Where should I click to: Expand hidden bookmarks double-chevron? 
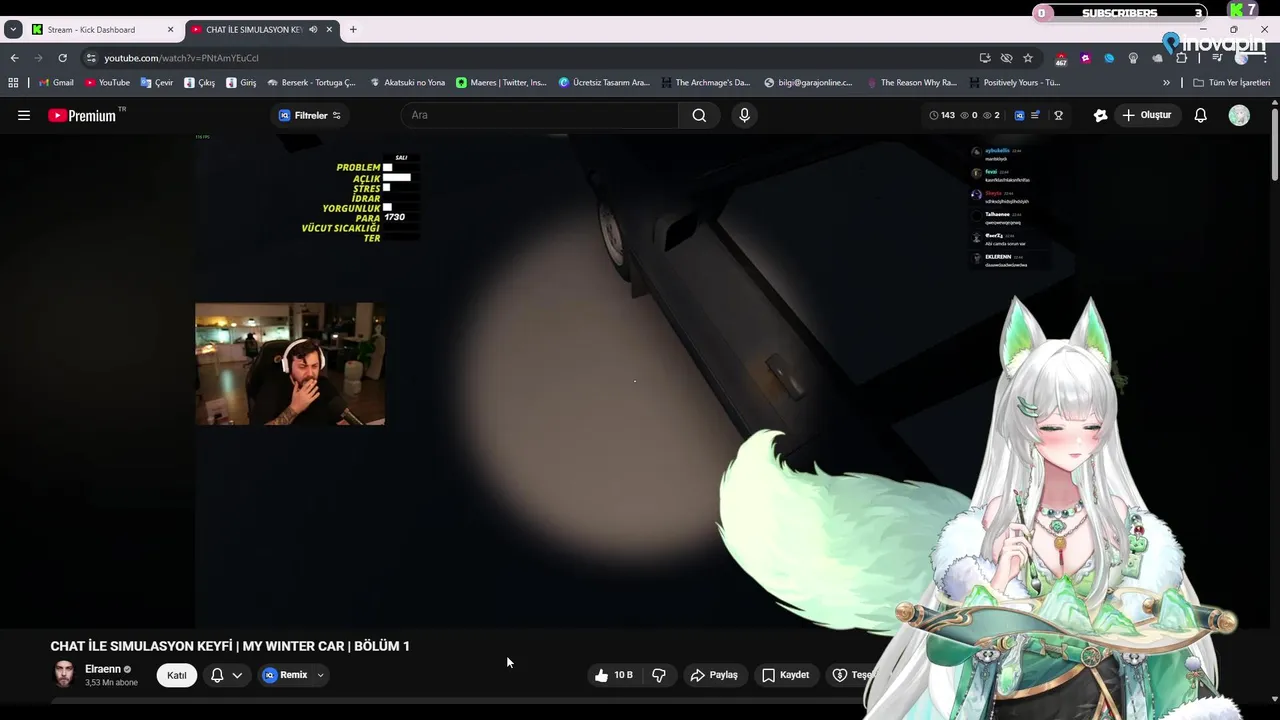pyautogui.click(x=1166, y=83)
